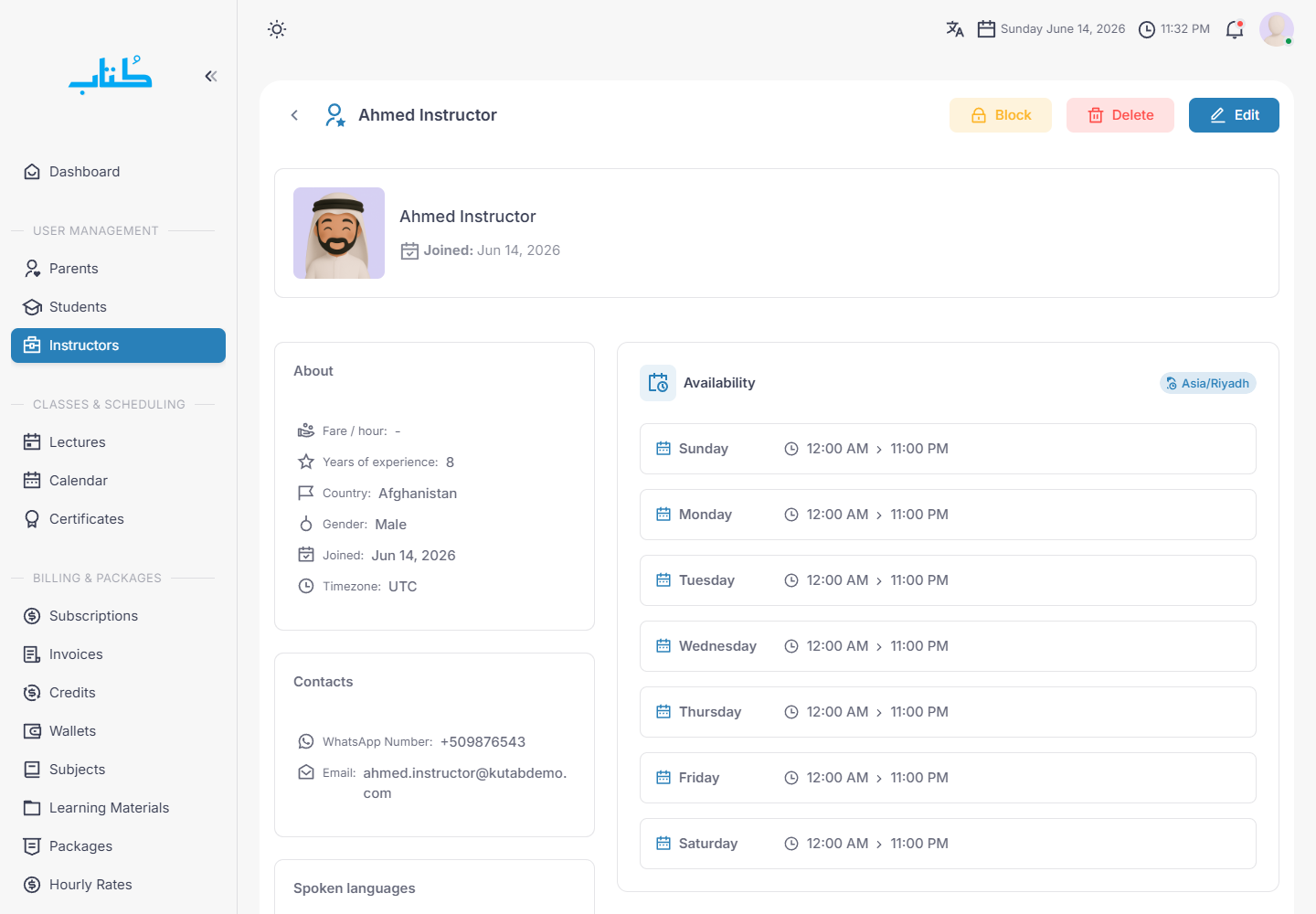This screenshot has width=1316, height=914.
Task: Toggle the light/dark theme sun icon
Action: click(x=277, y=29)
